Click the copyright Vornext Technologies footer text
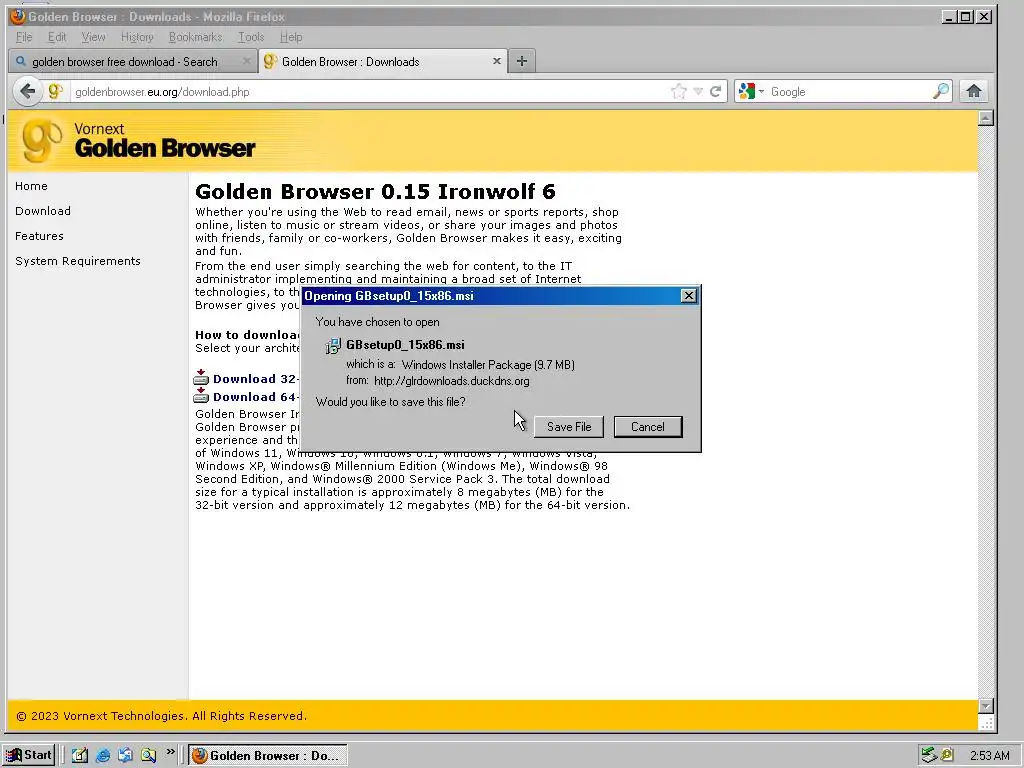The image size is (1024, 768). pos(161,716)
